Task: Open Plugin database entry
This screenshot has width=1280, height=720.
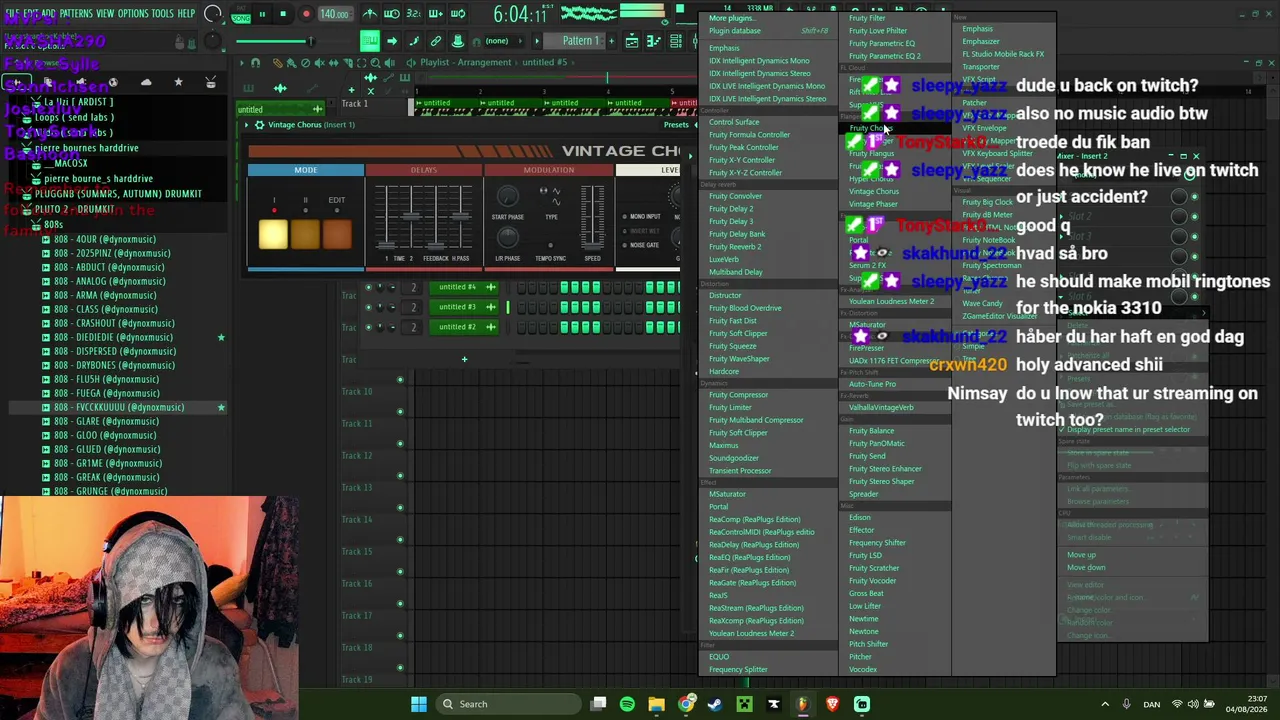Action: 735,31
